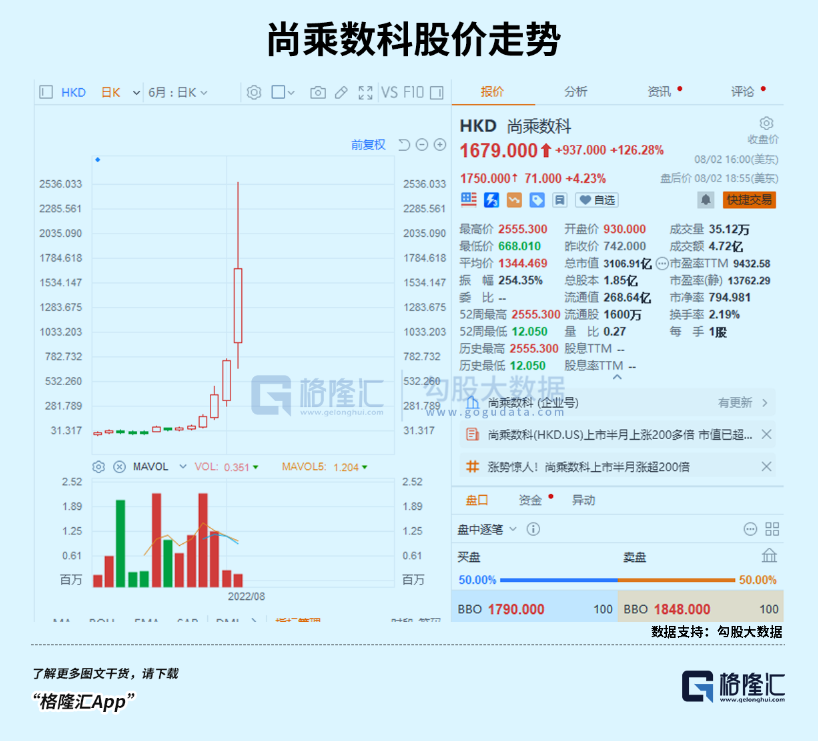Click the blue tag badge icon
This screenshot has height=741, width=818.
(x=537, y=199)
